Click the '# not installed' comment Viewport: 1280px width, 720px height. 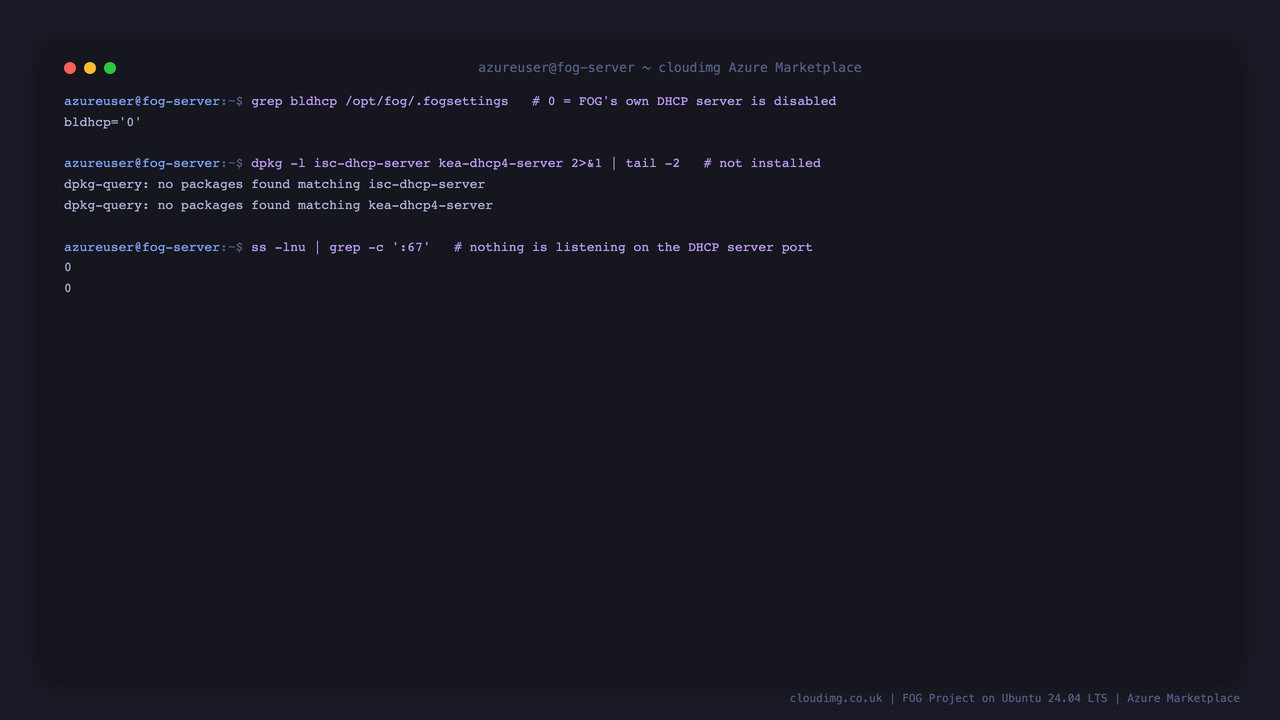click(x=762, y=163)
